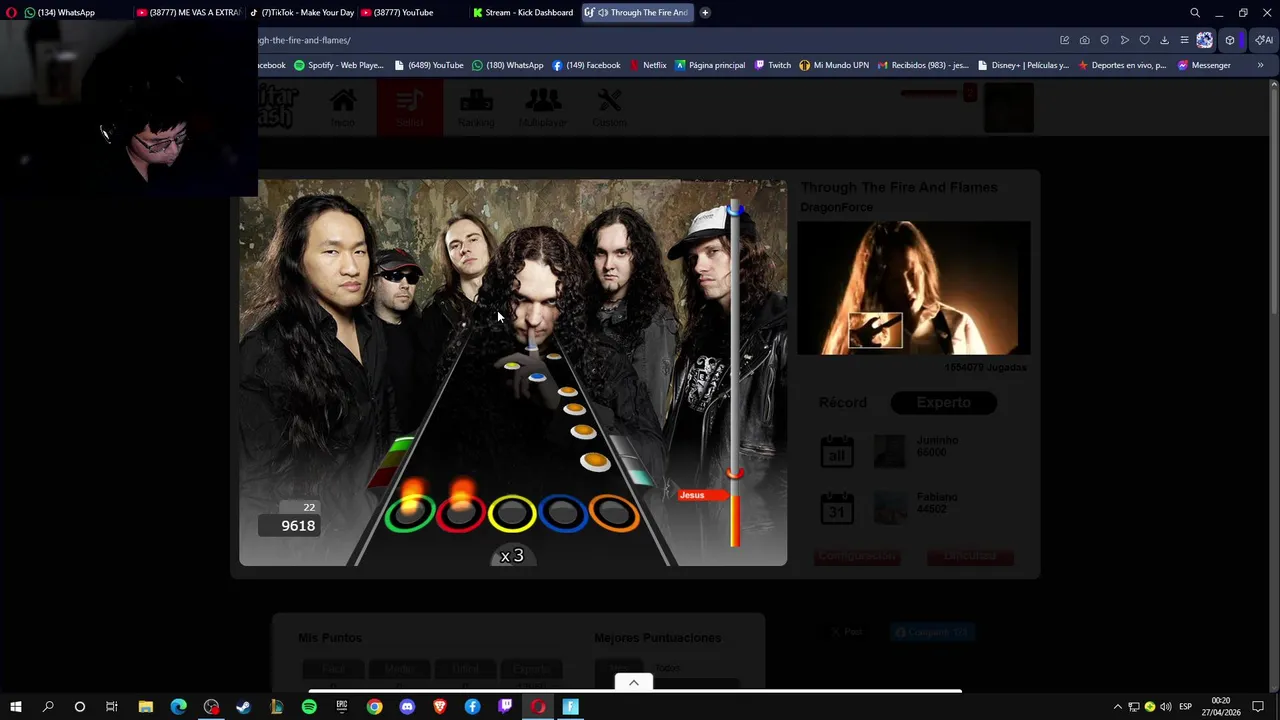Open the Messenger bookmark
This screenshot has width=1280, height=720.
(1204, 65)
